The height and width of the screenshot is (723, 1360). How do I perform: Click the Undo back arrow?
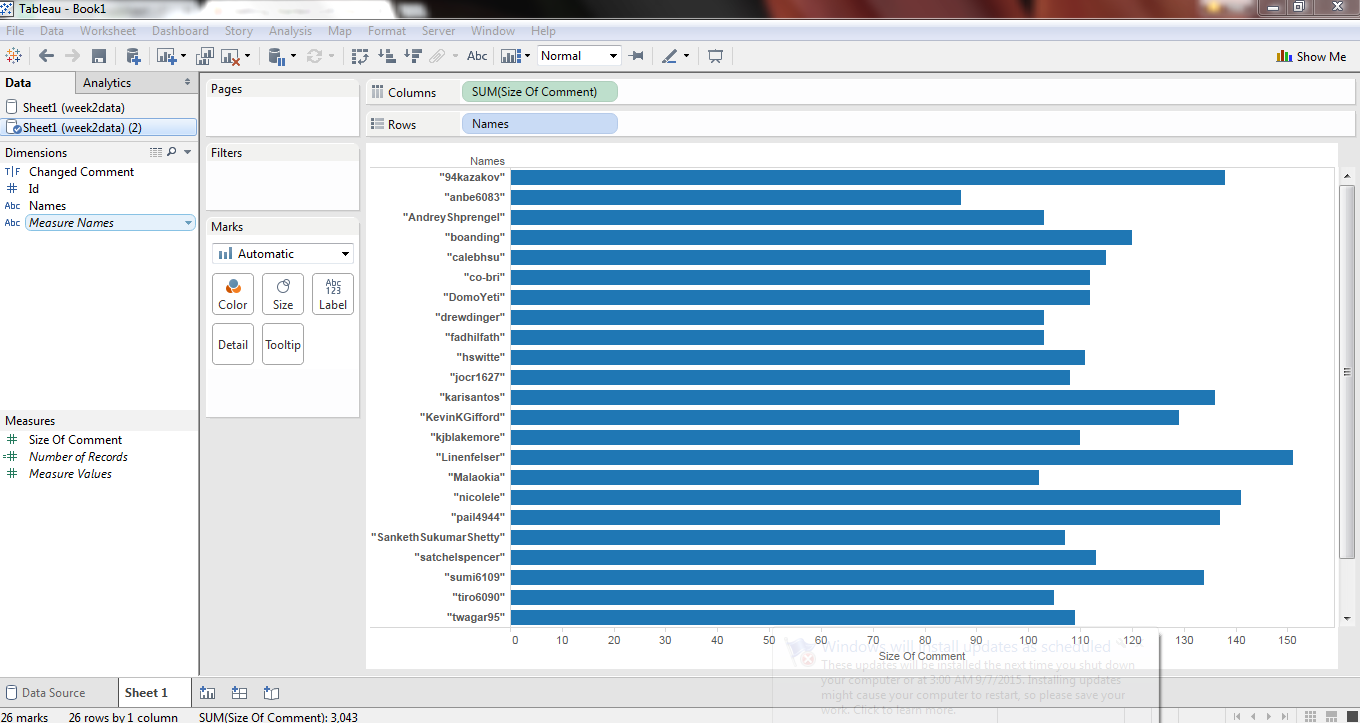coord(46,56)
